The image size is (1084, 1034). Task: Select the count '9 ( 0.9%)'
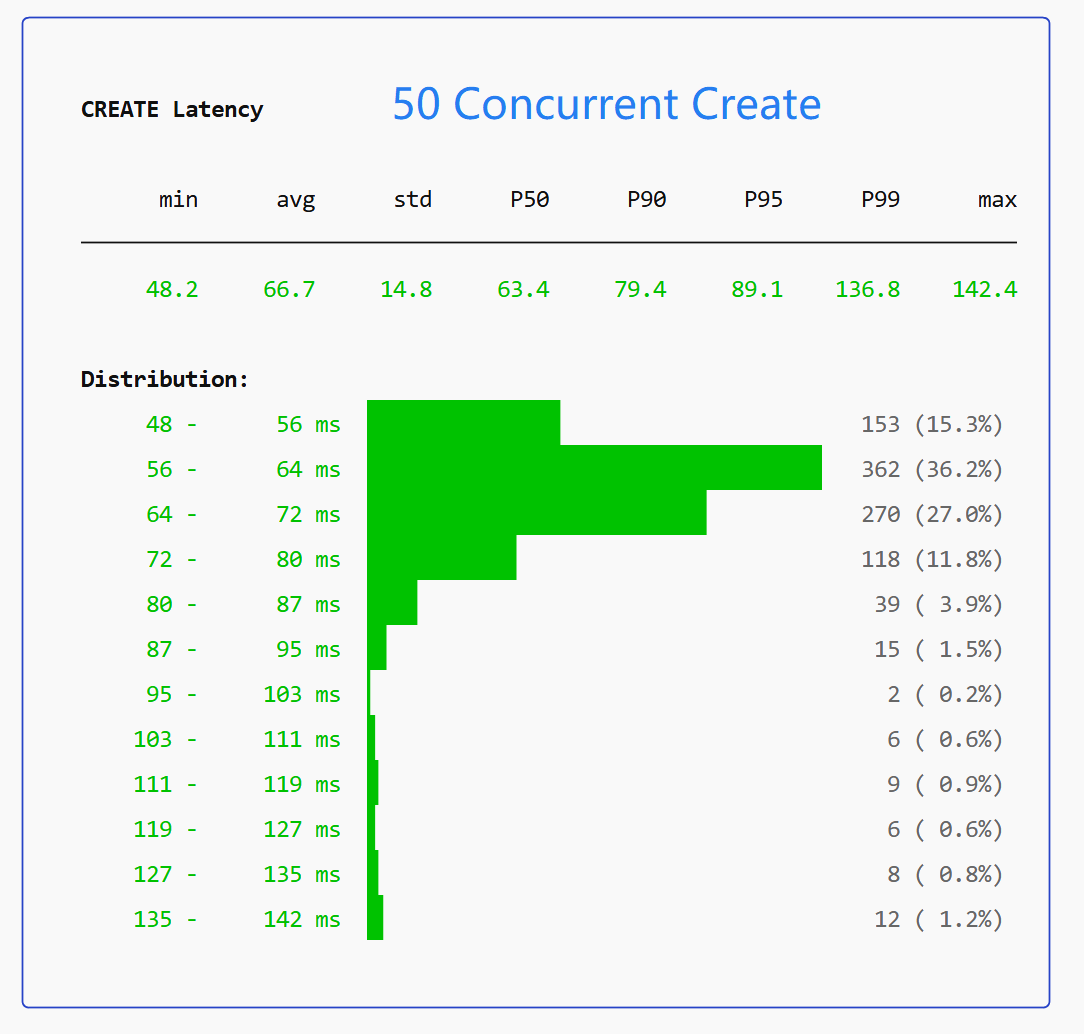point(945,784)
